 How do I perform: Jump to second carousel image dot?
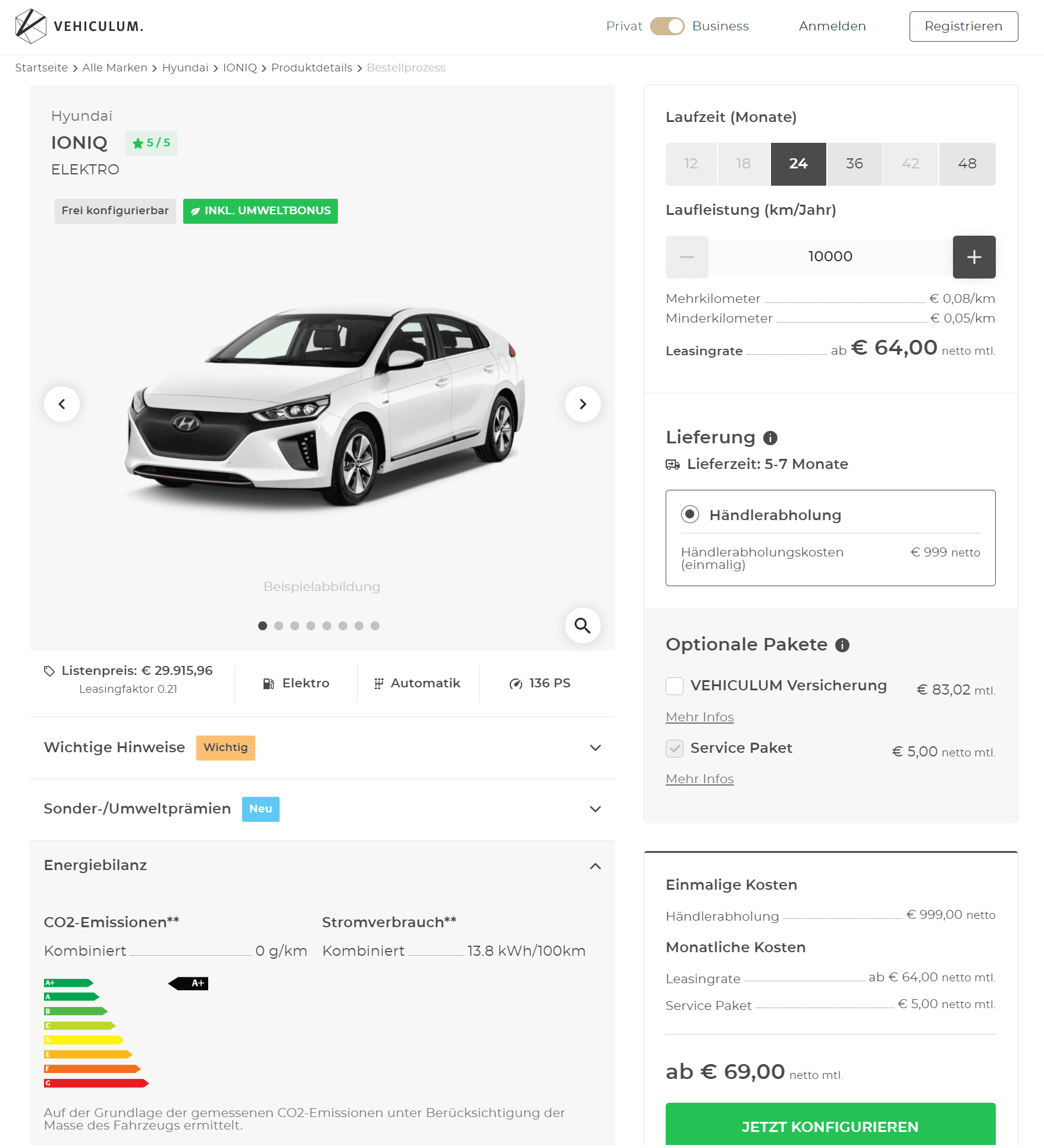coord(278,625)
